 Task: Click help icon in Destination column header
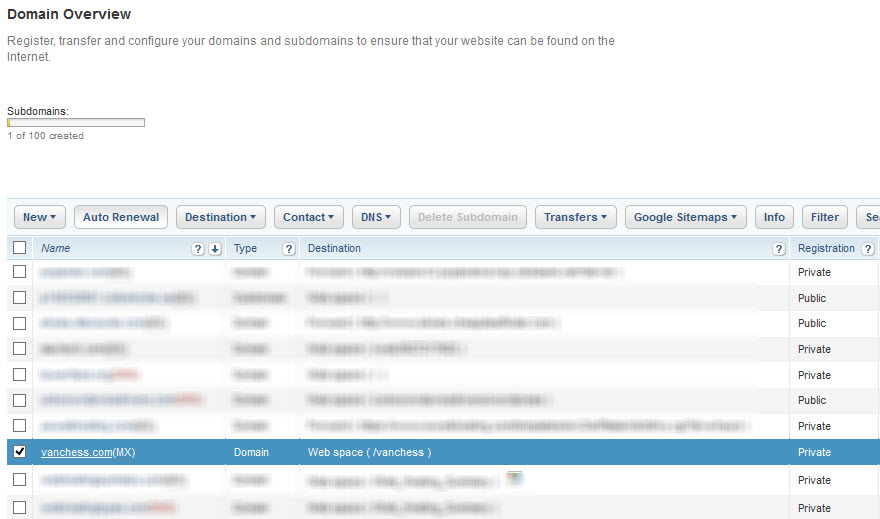779,249
